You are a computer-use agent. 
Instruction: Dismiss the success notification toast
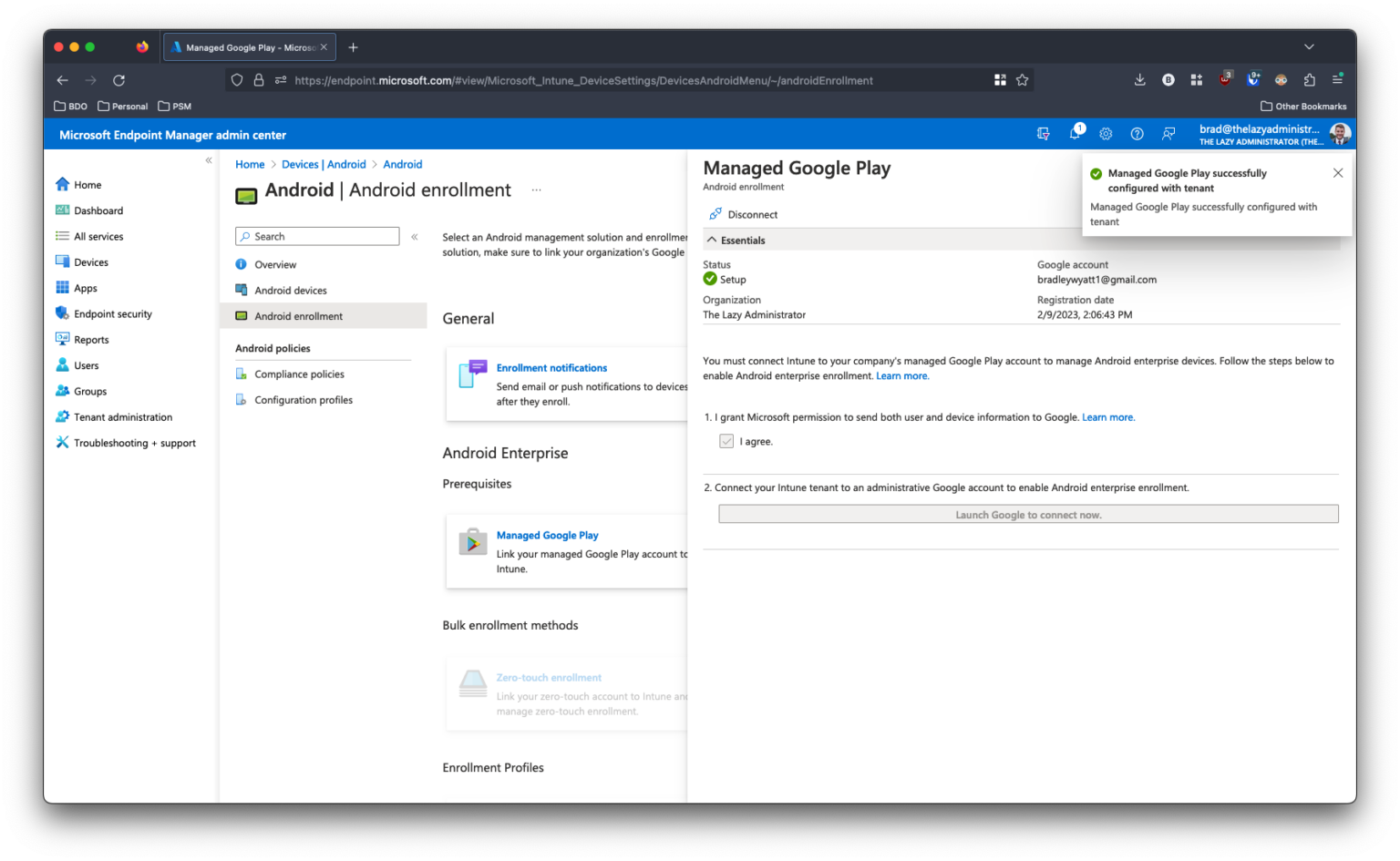click(1338, 173)
